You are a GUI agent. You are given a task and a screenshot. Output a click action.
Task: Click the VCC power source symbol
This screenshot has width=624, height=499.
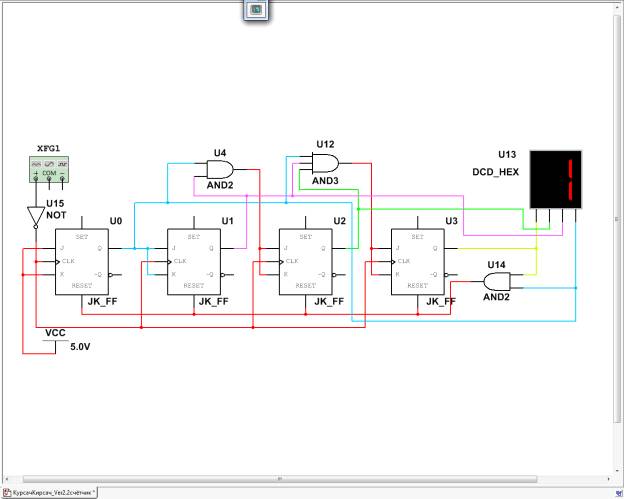55,335
